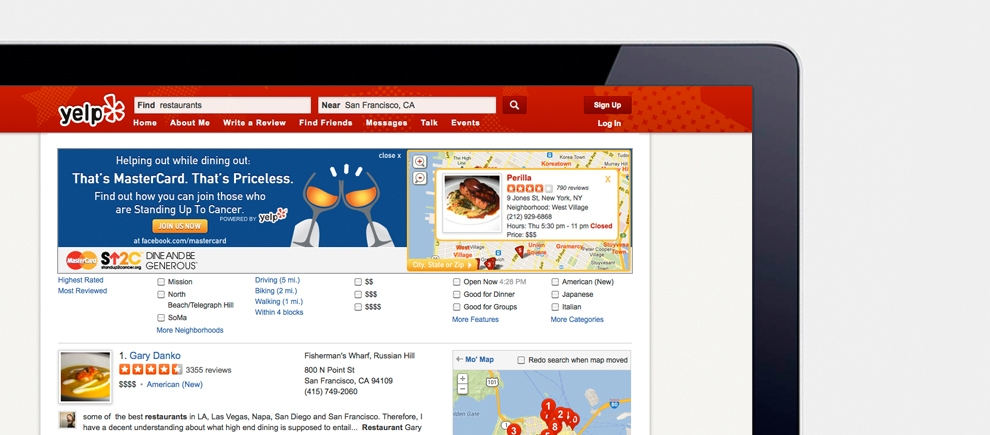Image resolution: width=990 pixels, height=435 pixels.
Task: Open the Events nav item
Action: click(465, 123)
